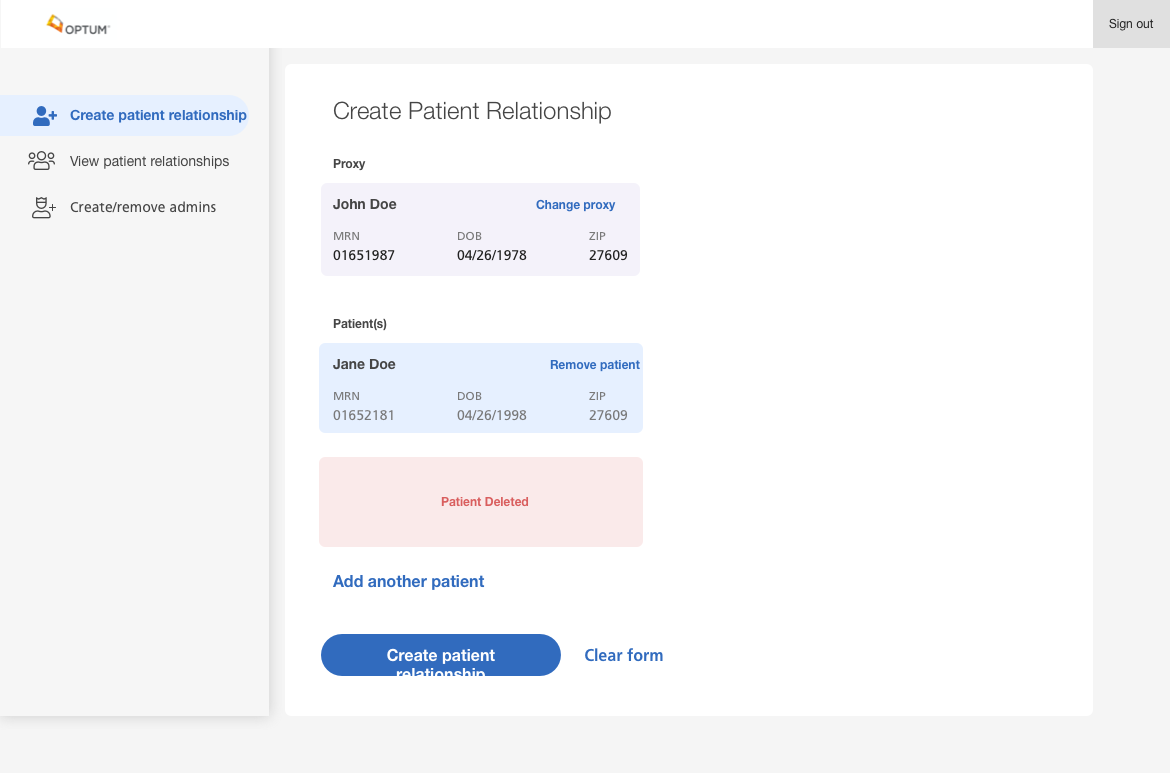1170x773 pixels.
Task: Click the red Patient Deleted banner
Action: point(481,502)
